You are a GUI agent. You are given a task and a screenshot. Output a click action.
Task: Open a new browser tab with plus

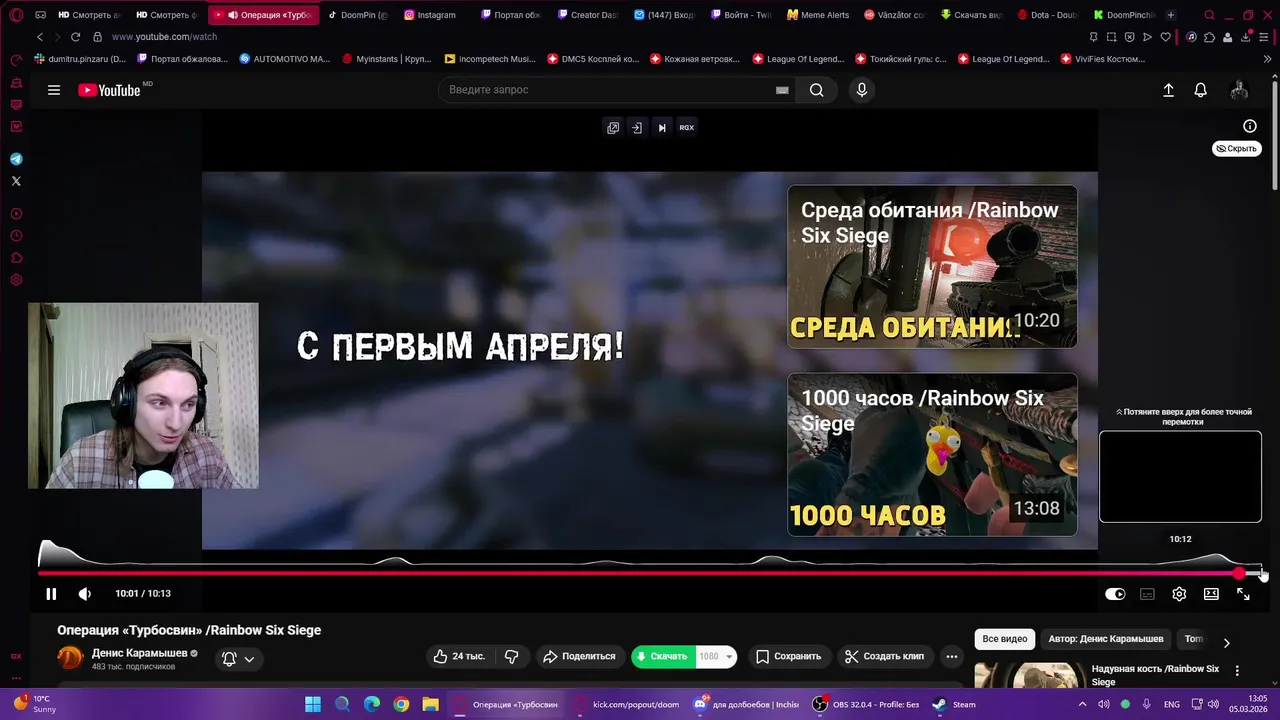tap(1171, 15)
